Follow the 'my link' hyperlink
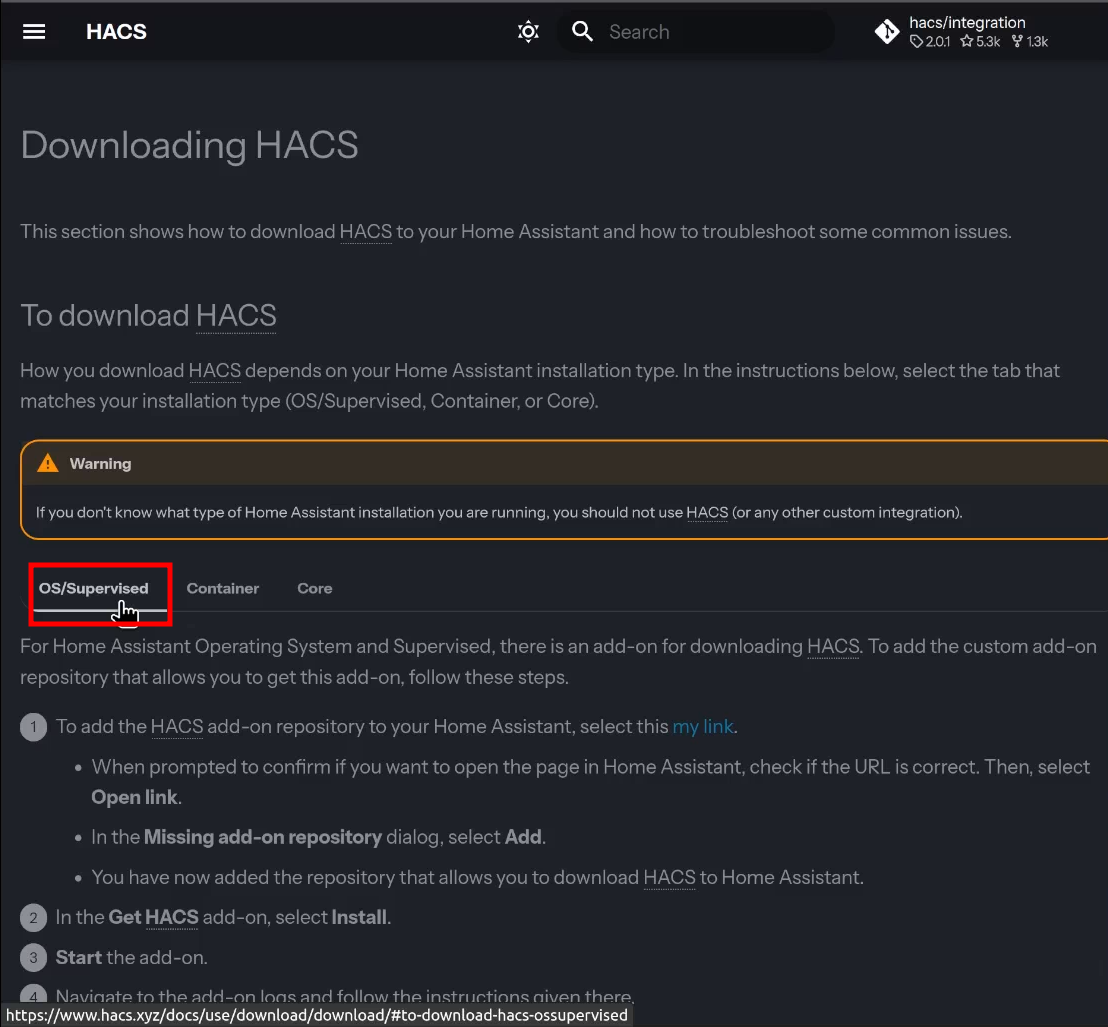The image size is (1108, 1027). [703, 727]
